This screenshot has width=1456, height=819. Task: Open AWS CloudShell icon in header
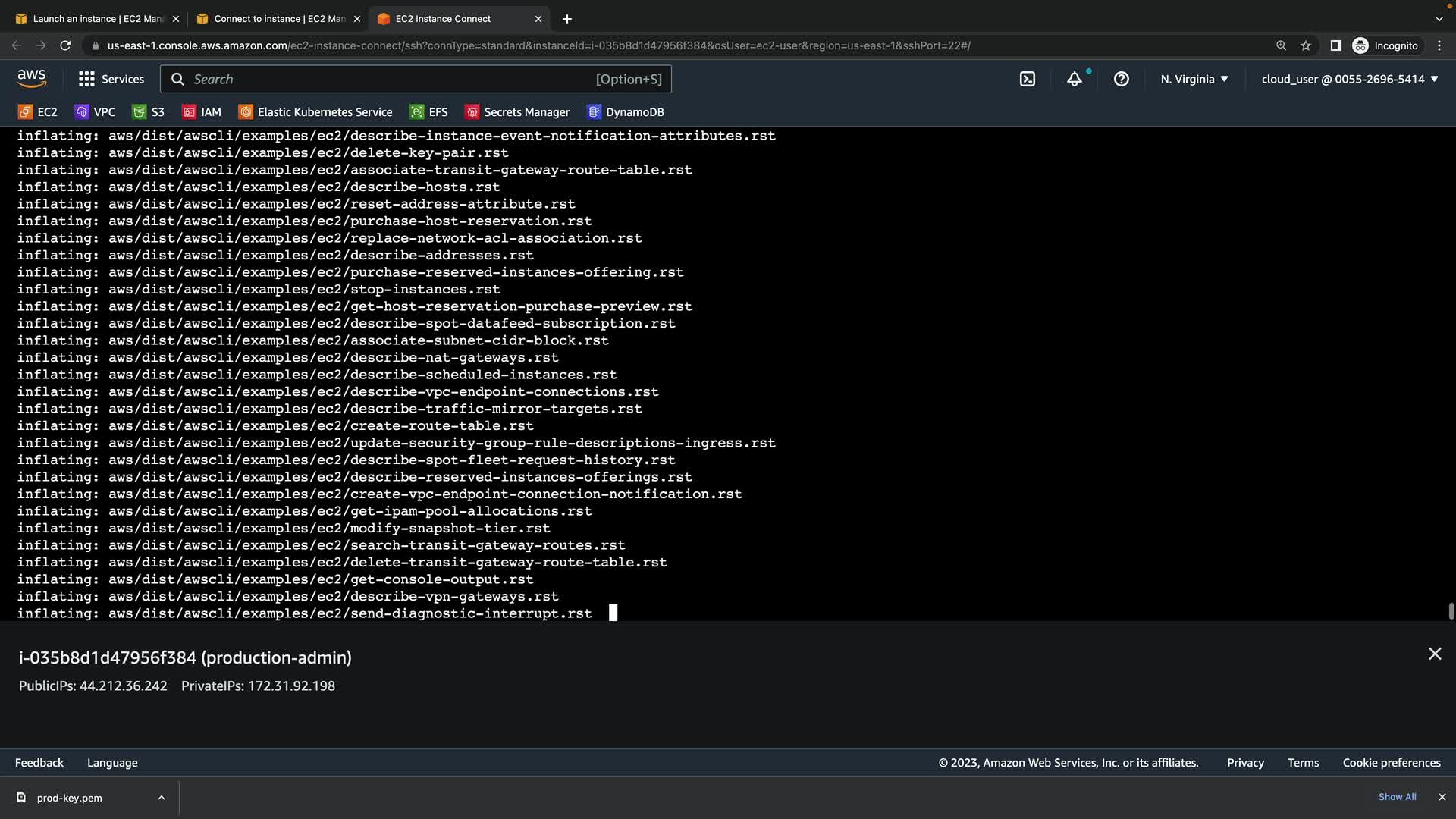(x=1027, y=79)
